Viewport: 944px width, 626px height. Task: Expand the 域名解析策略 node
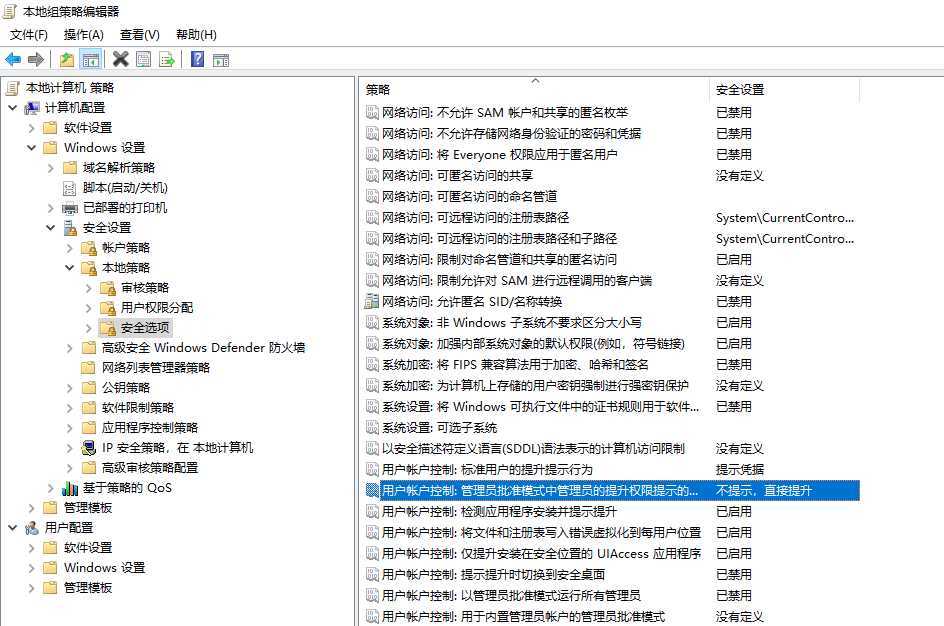click(x=51, y=168)
